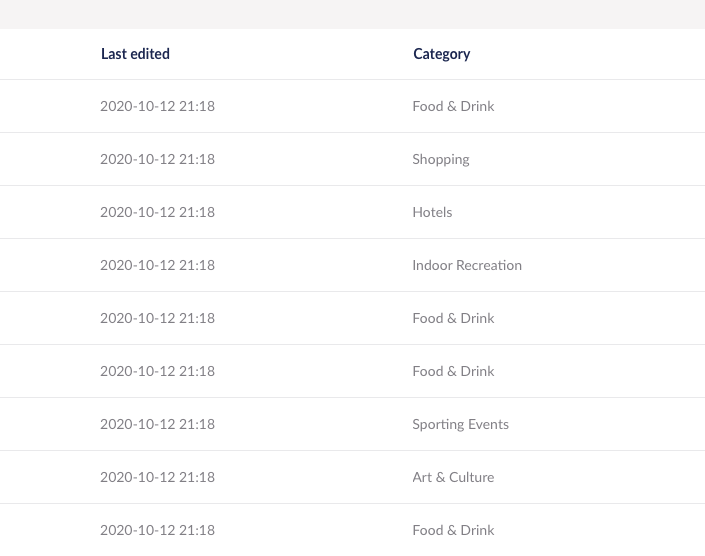This screenshot has width=705, height=556.
Task: Select the Shopping category cell
Action: [441, 160]
